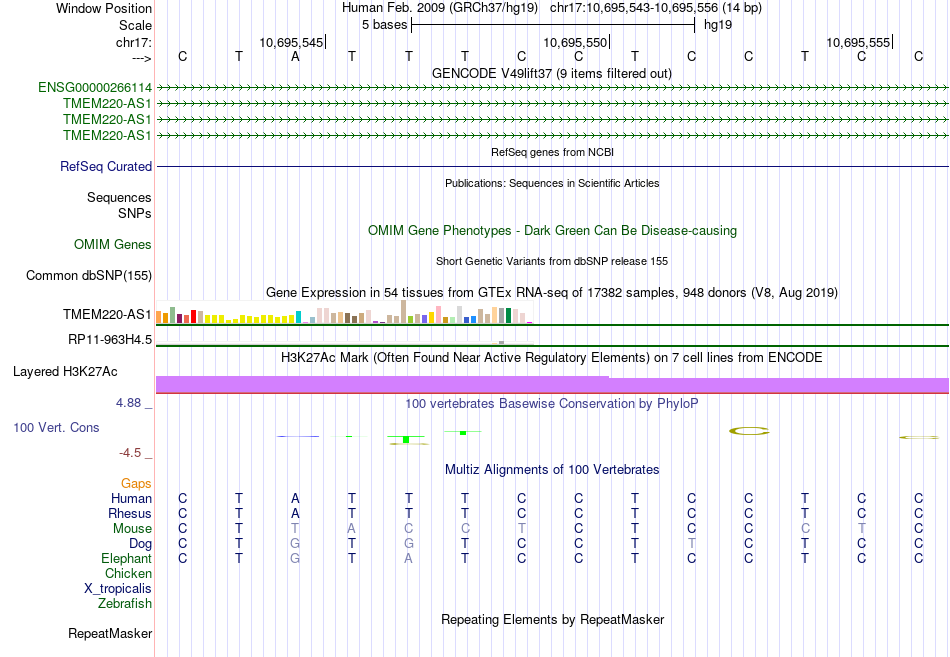The width and height of the screenshot is (950, 657).
Task: Click the 10,695,545 ruler coordinate
Action: tap(291, 42)
